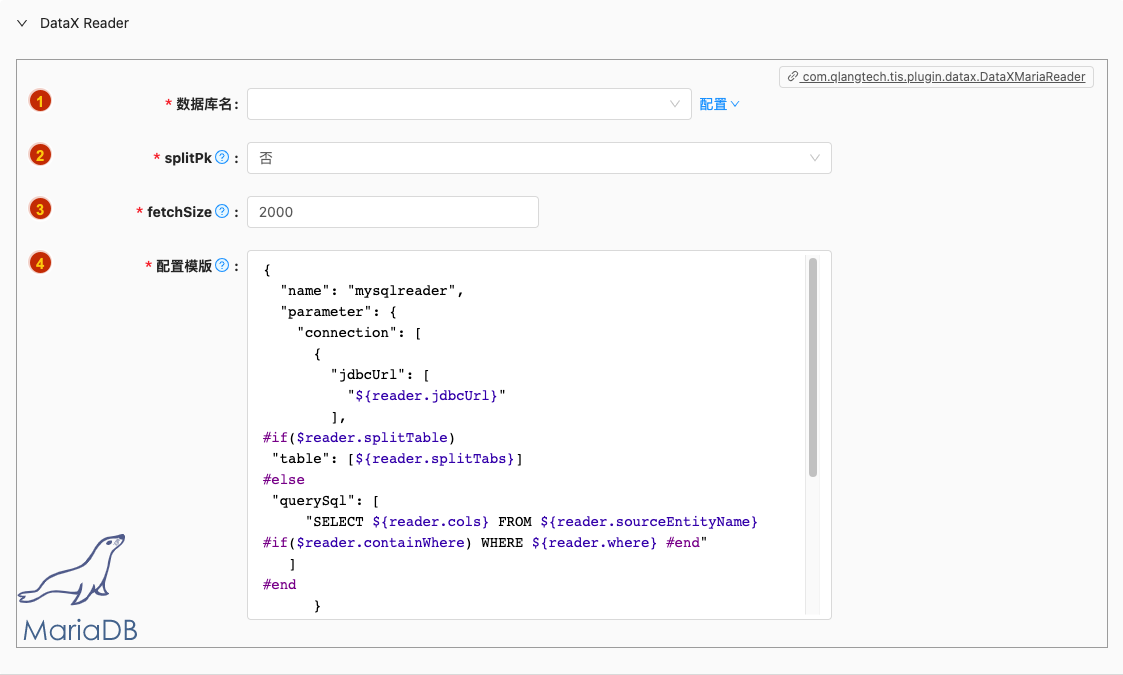Collapse the DataX Reader section chevron
The image size is (1123, 675).
pos(22,23)
